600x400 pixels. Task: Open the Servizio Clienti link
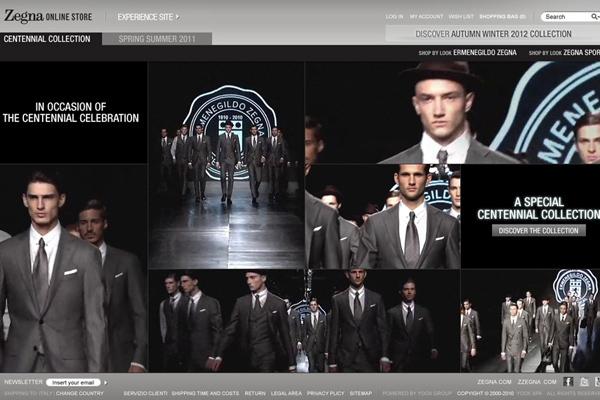[x=145, y=393]
